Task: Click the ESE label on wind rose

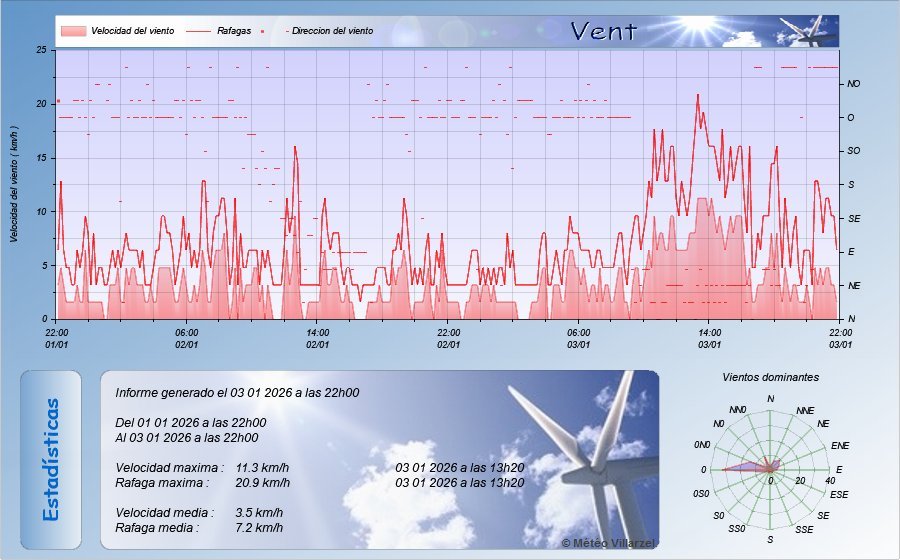Action: click(x=839, y=494)
